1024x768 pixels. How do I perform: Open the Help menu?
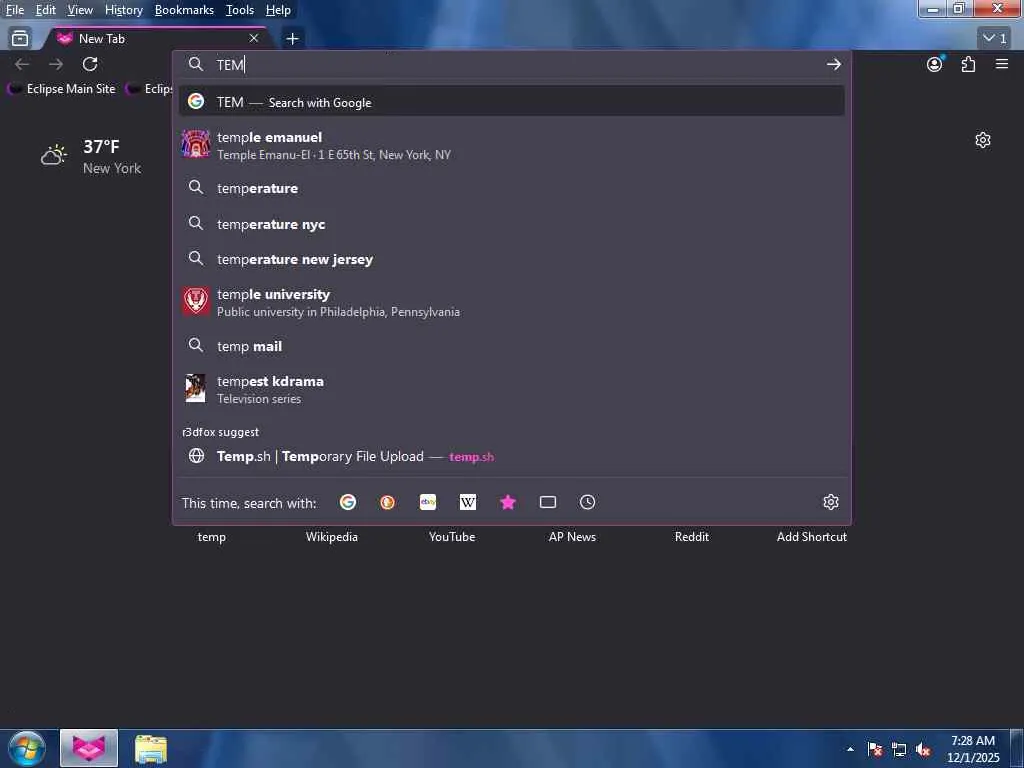tap(278, 10)
